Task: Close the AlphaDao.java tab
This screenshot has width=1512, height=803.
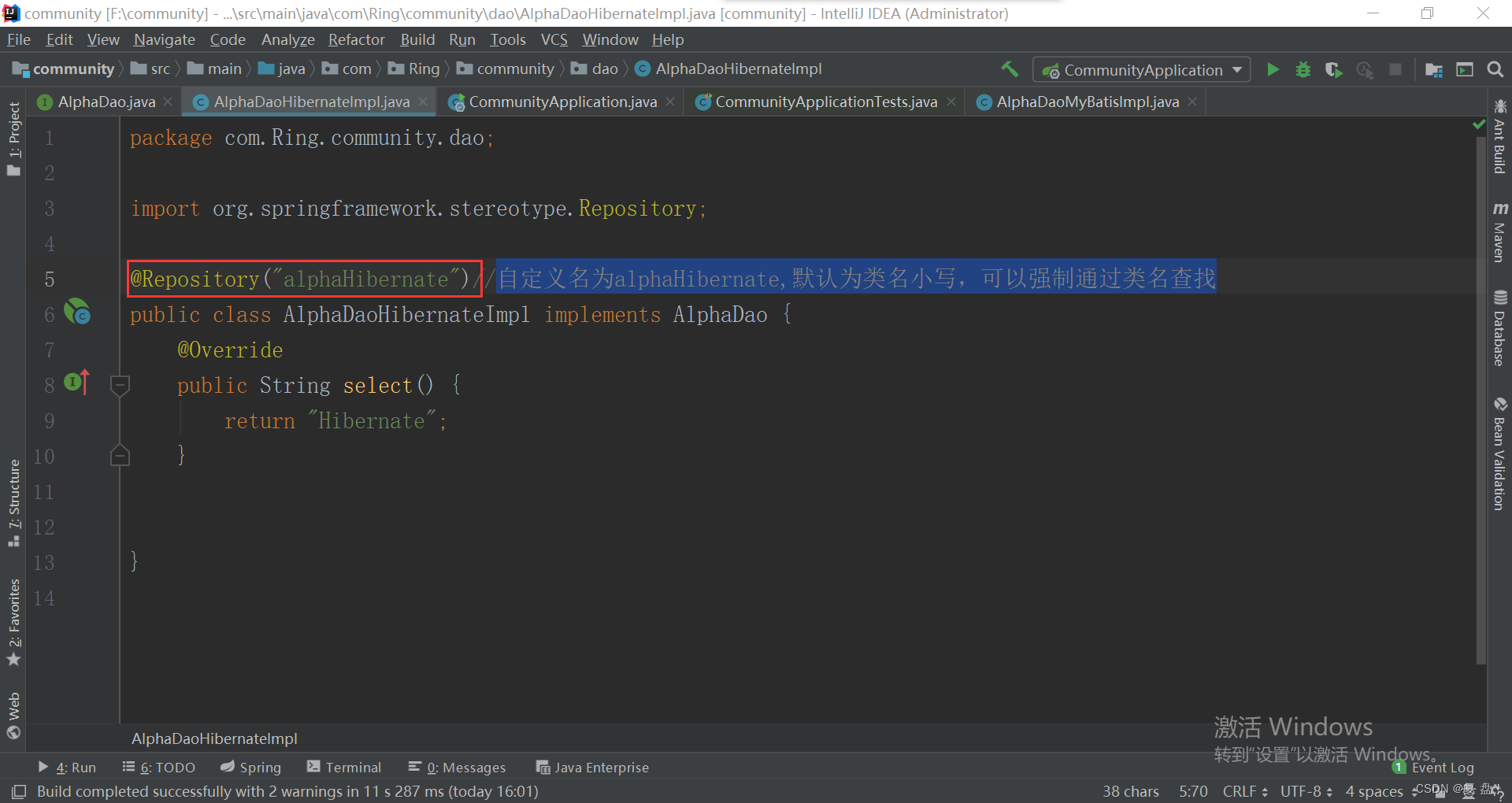Action: [x=168, y=102]
